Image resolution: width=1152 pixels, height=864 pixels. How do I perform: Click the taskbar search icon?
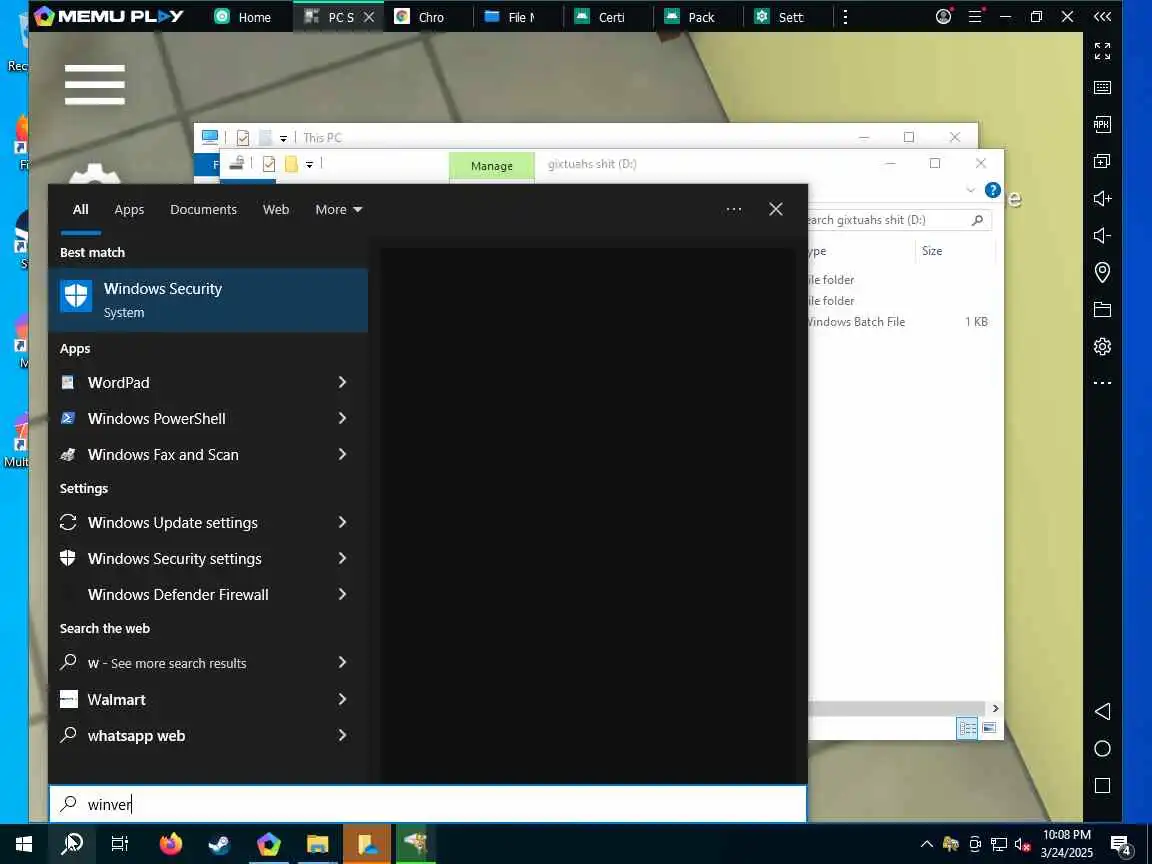coord(72,843)
